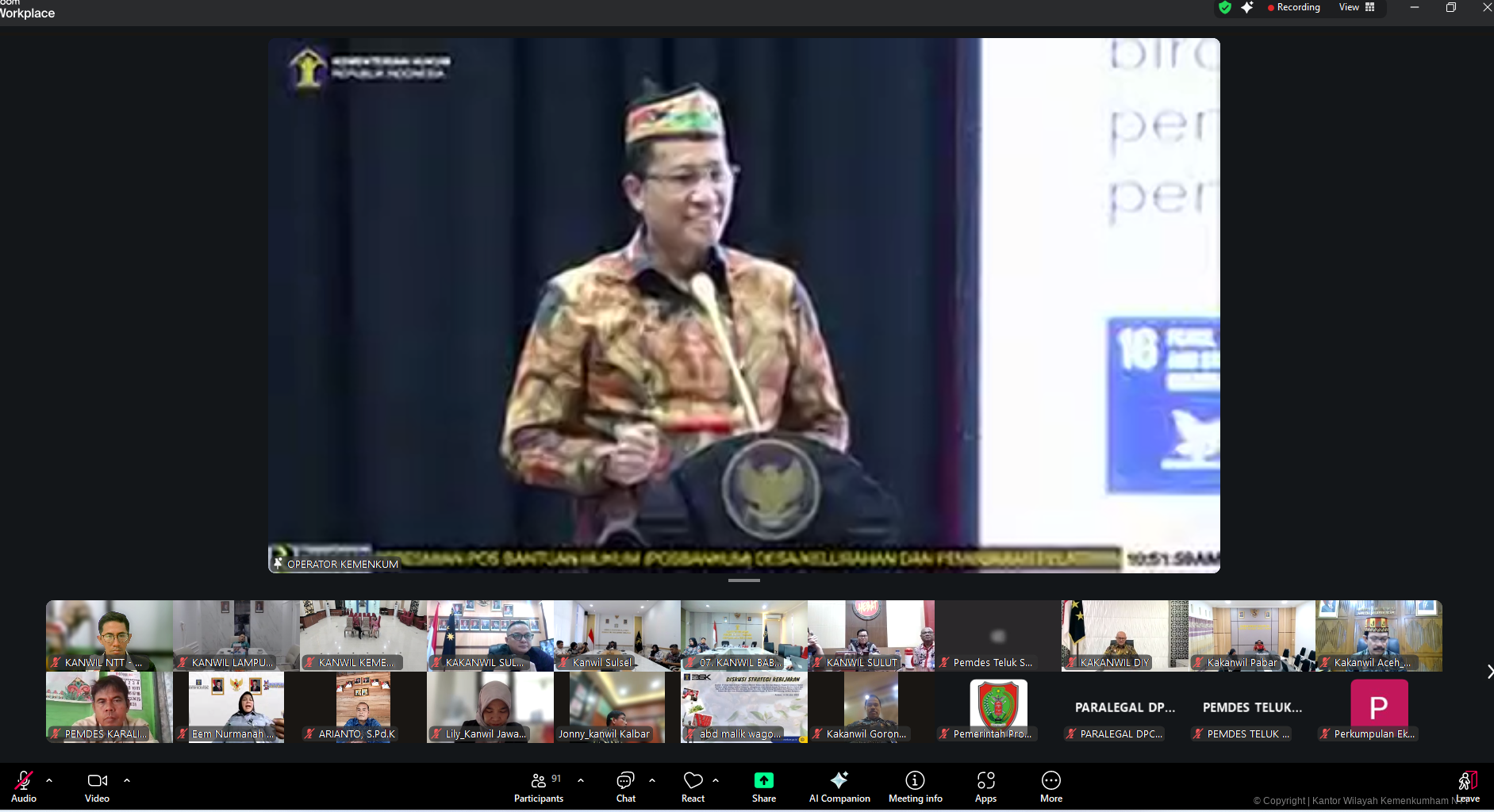Open the View layout menu

(1356, 8)
